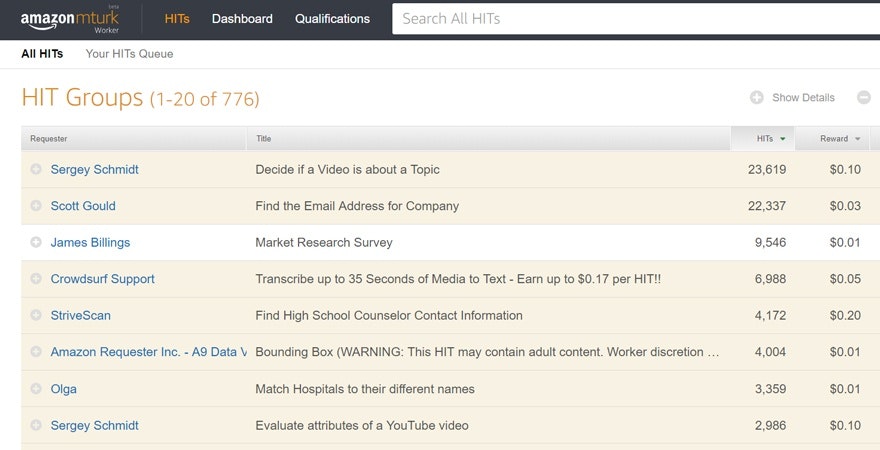Expand the Sergey Schmidt video topic row
The height and width of the screenshot is (450, 880).
coord(36,170)
